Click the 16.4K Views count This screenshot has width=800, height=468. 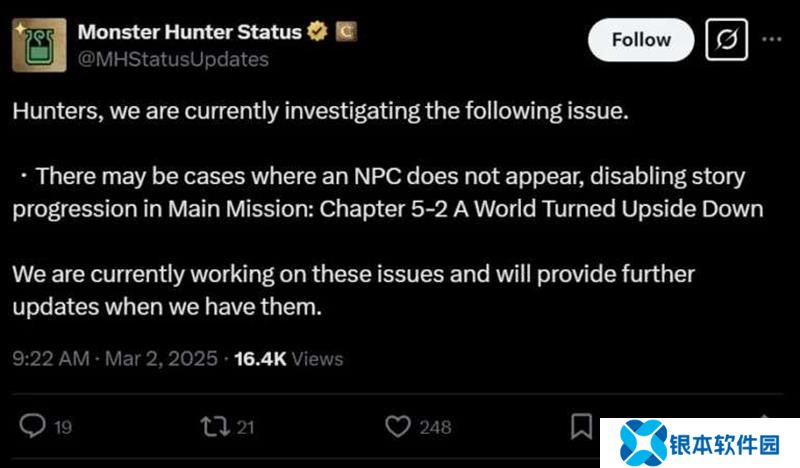[x=288, y=358]
